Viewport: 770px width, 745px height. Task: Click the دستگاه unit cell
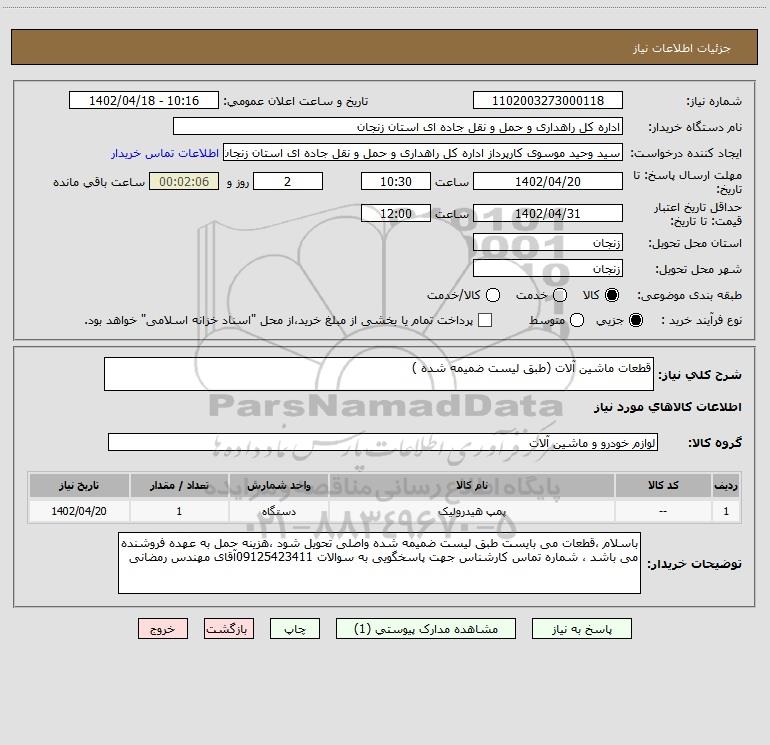(x=278, y=511)
